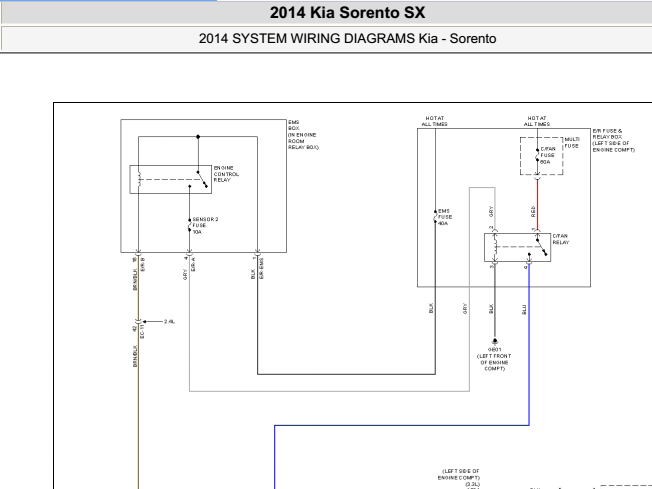
Task: Click the '2.4L' engine variant label
Action: point(169,321)
